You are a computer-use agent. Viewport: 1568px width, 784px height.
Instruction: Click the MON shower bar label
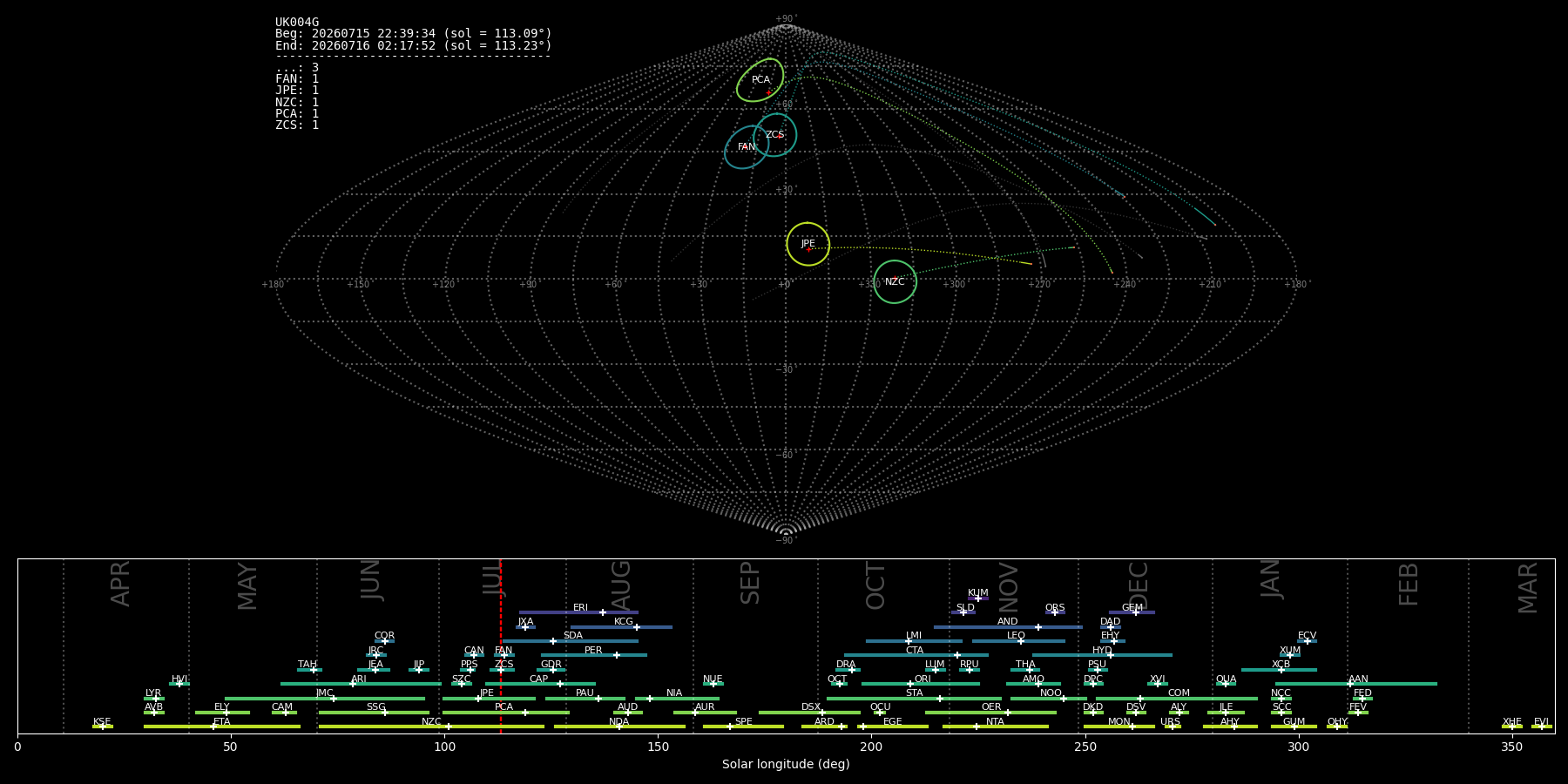(x=1119, y=722)
